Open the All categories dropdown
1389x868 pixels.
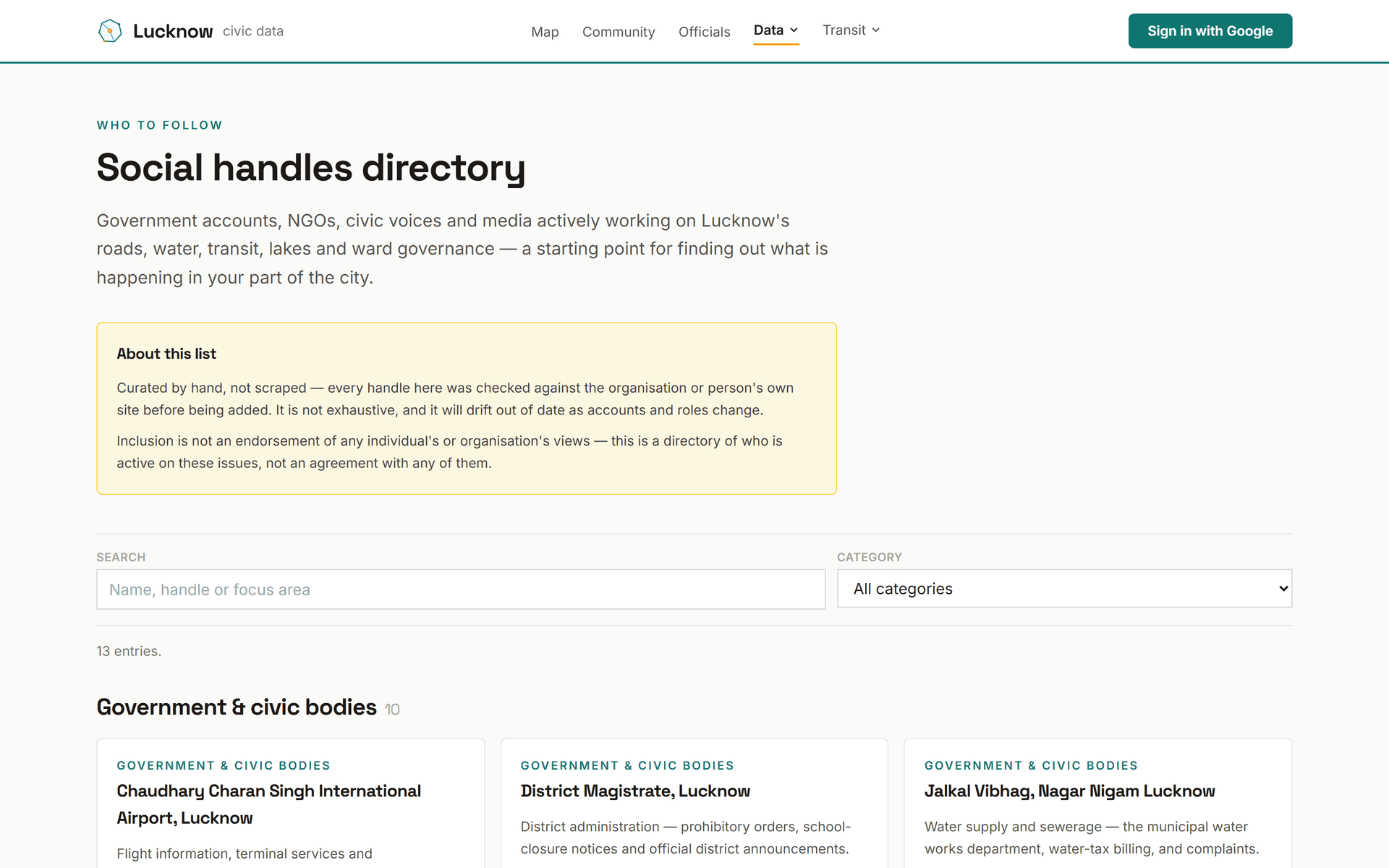[x=1064, y=589]
